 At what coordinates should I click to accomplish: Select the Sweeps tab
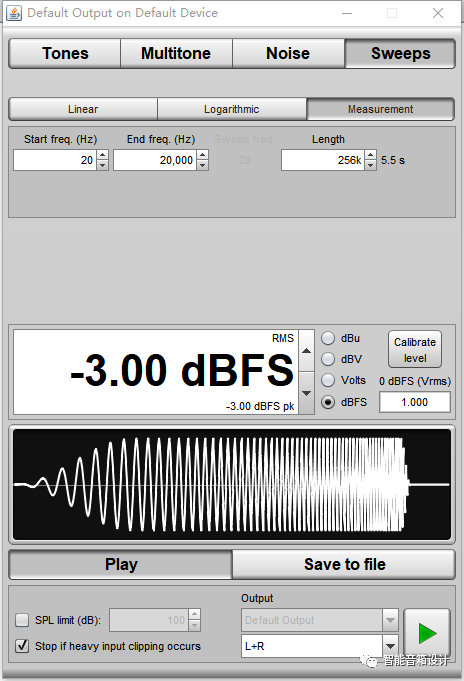[400, 53]
